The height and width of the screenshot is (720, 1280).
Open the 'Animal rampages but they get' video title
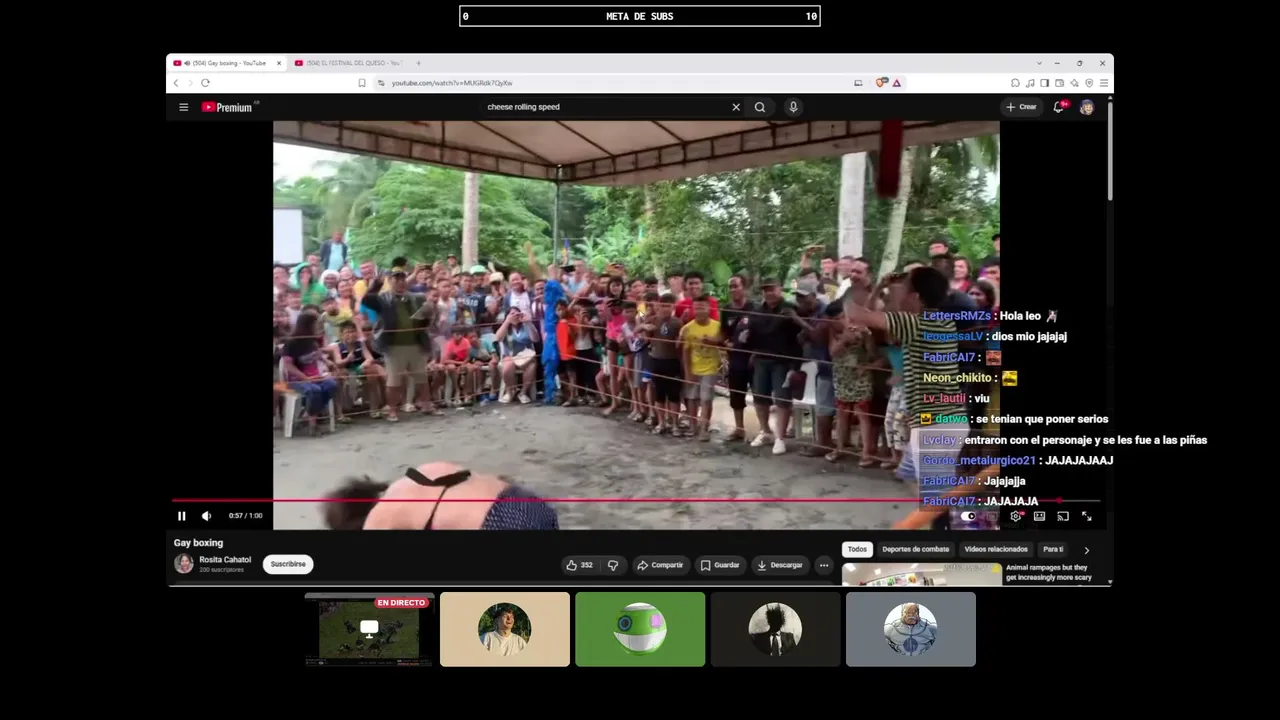pyautogui.click(x=1049, y=572)
